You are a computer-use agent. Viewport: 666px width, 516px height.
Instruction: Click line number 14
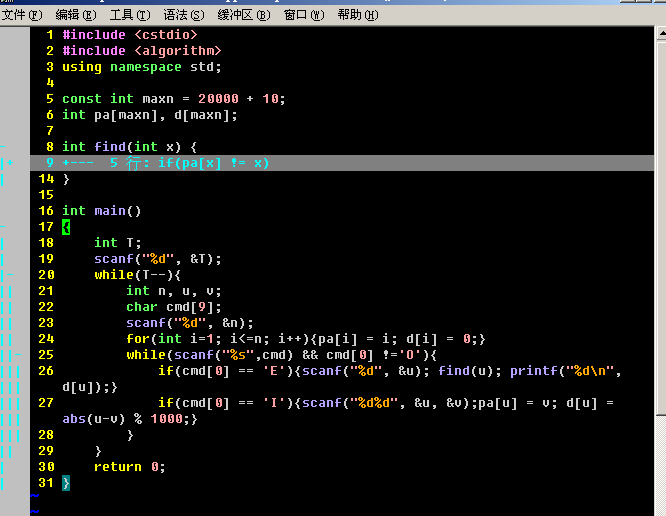[46, 179]
